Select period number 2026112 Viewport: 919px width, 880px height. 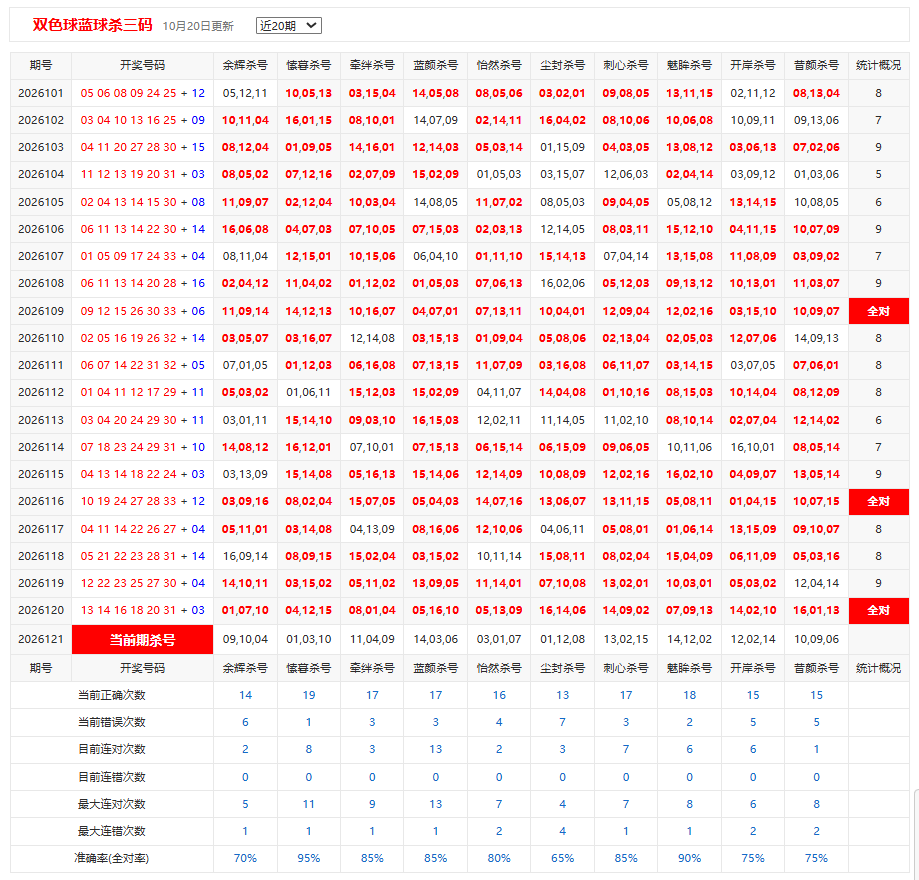pos(40,392)
